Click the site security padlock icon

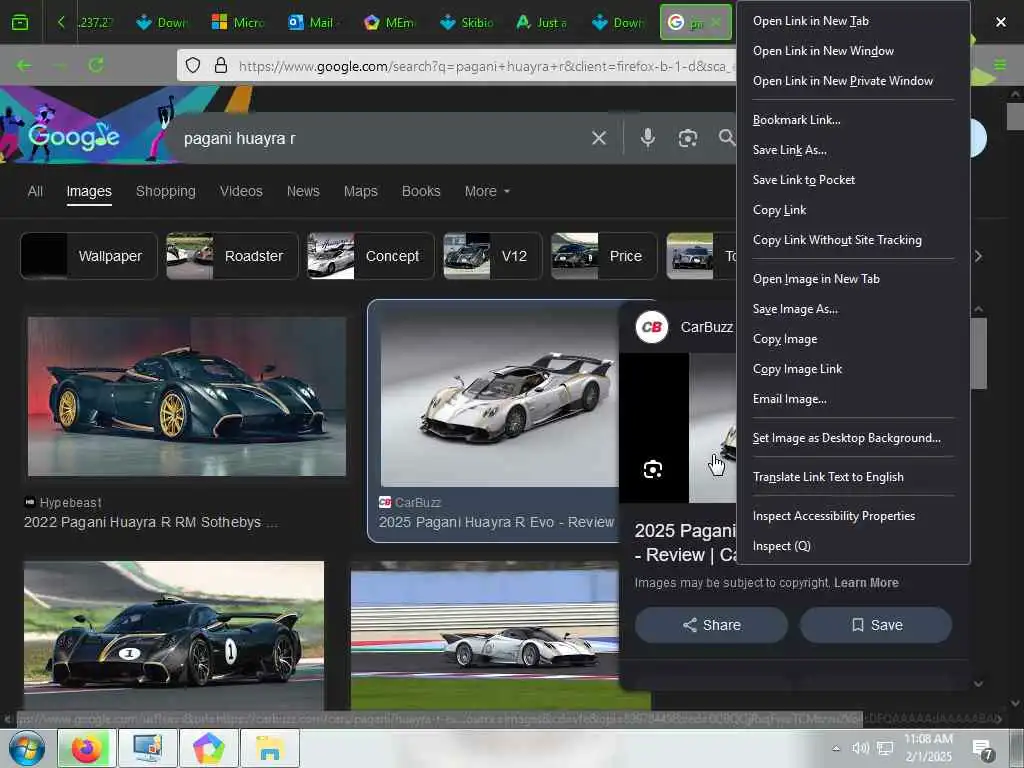click(x=221, y=65)
